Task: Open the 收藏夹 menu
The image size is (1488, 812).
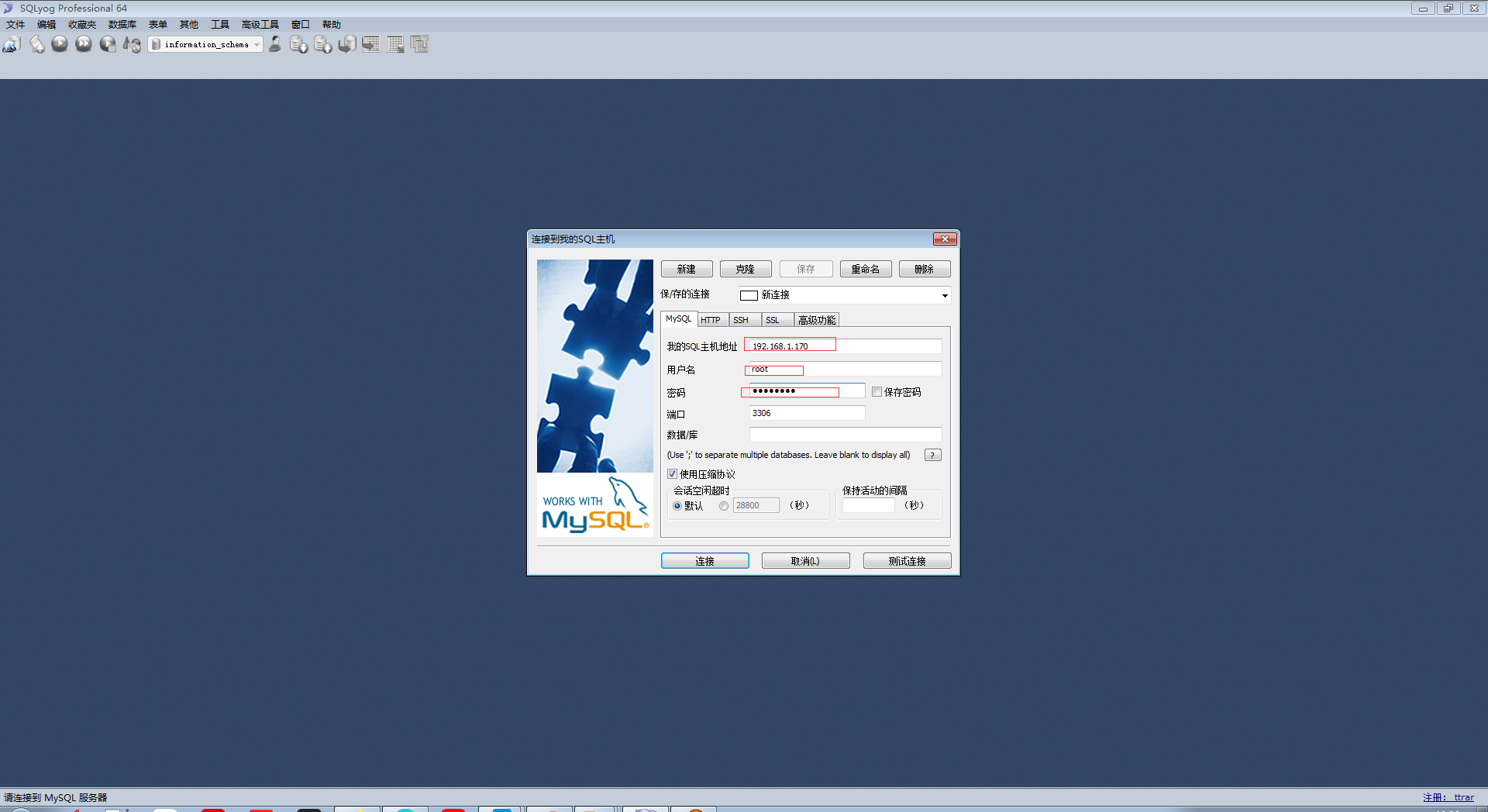Action: [x=82, y=25]
